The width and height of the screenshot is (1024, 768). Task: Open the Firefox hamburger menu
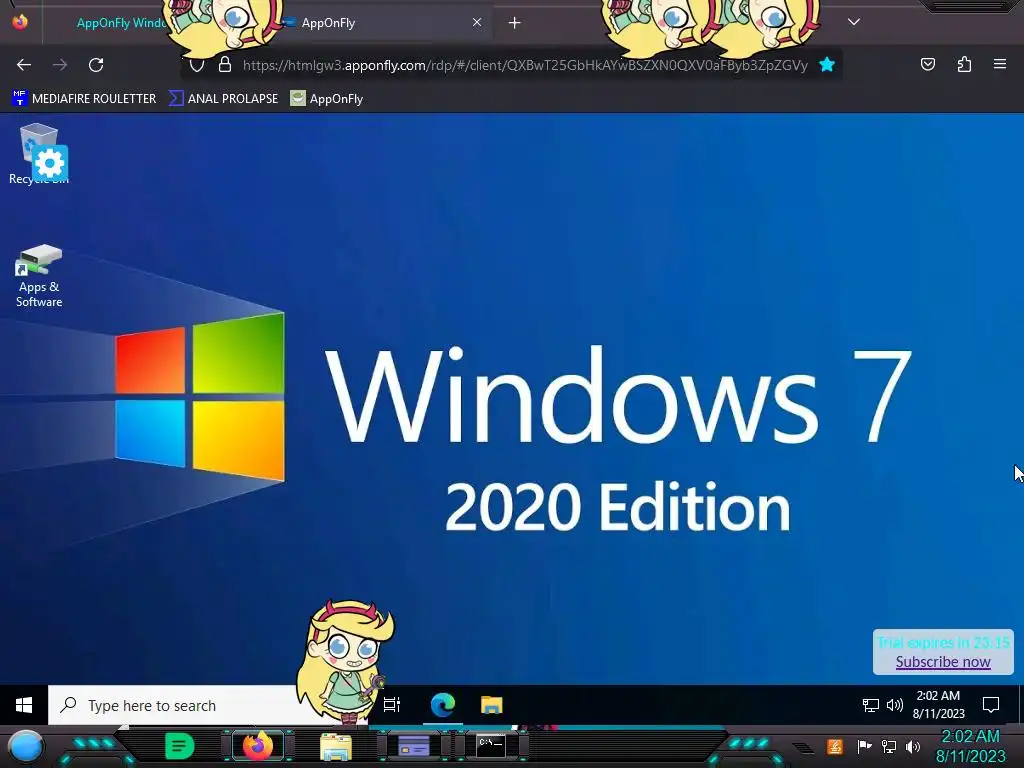(999, 64)
